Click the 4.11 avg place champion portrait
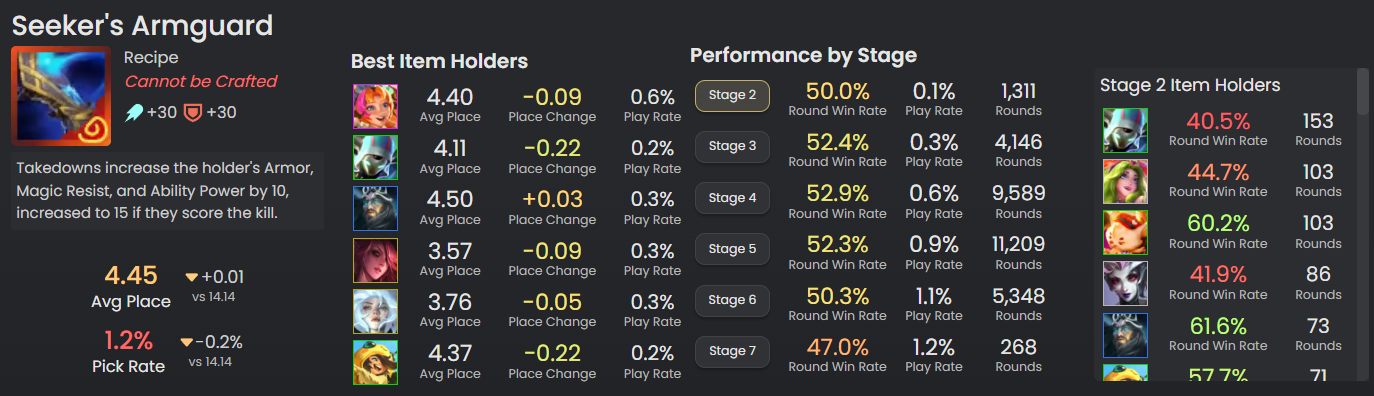This screenshot has width=1374, height=396. (375, 158)
